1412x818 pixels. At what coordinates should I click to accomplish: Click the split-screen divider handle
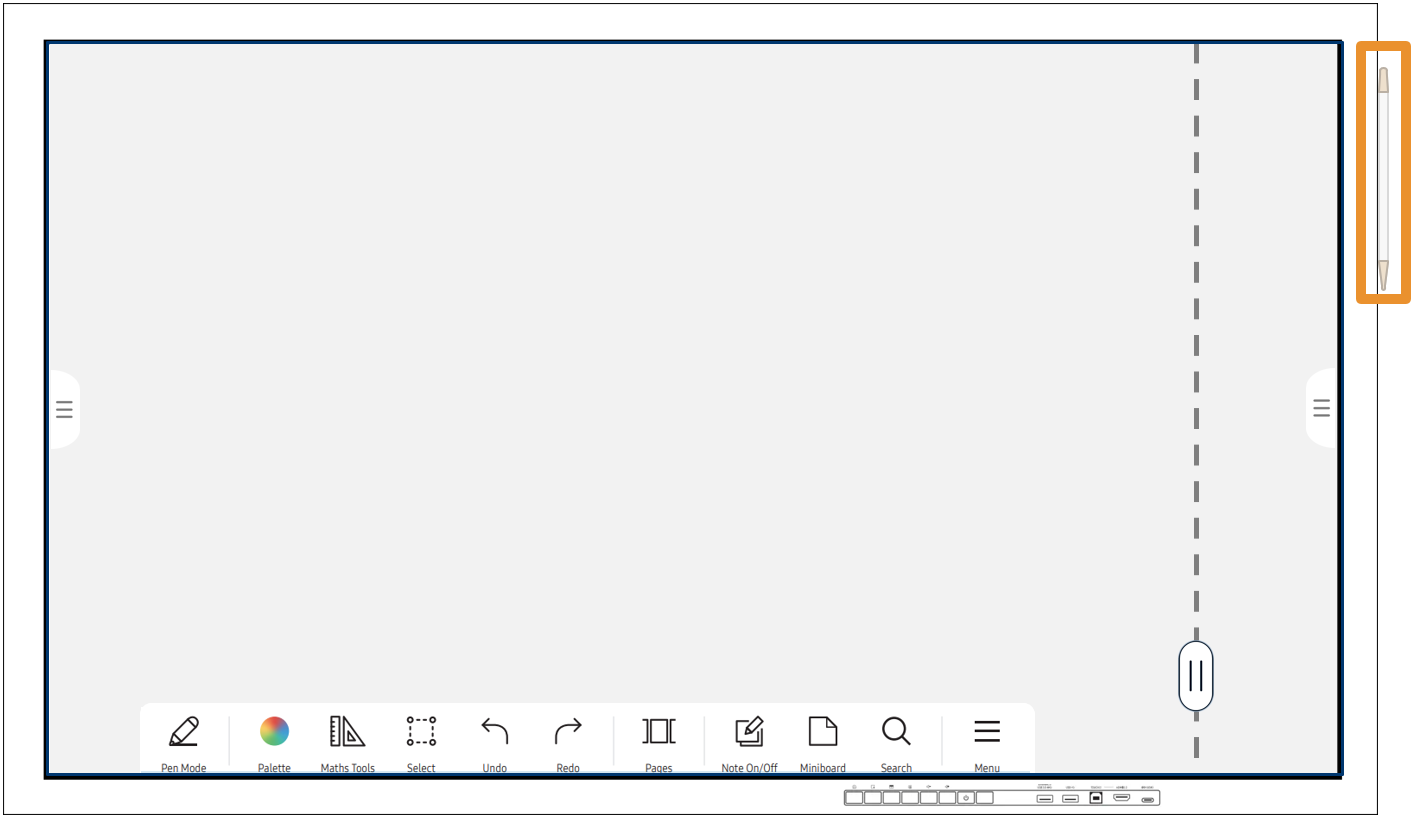(x=1196, y=676)
